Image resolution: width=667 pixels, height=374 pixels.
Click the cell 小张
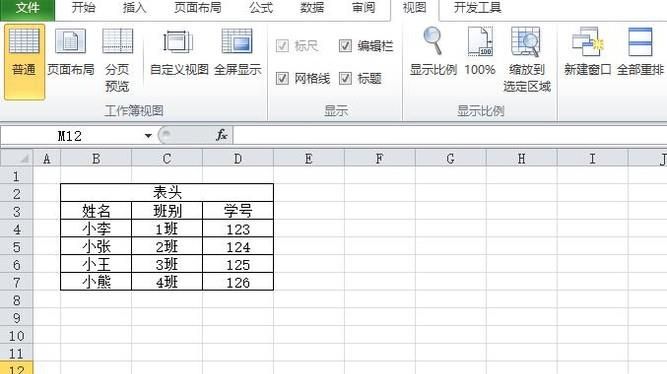[96, 246]
